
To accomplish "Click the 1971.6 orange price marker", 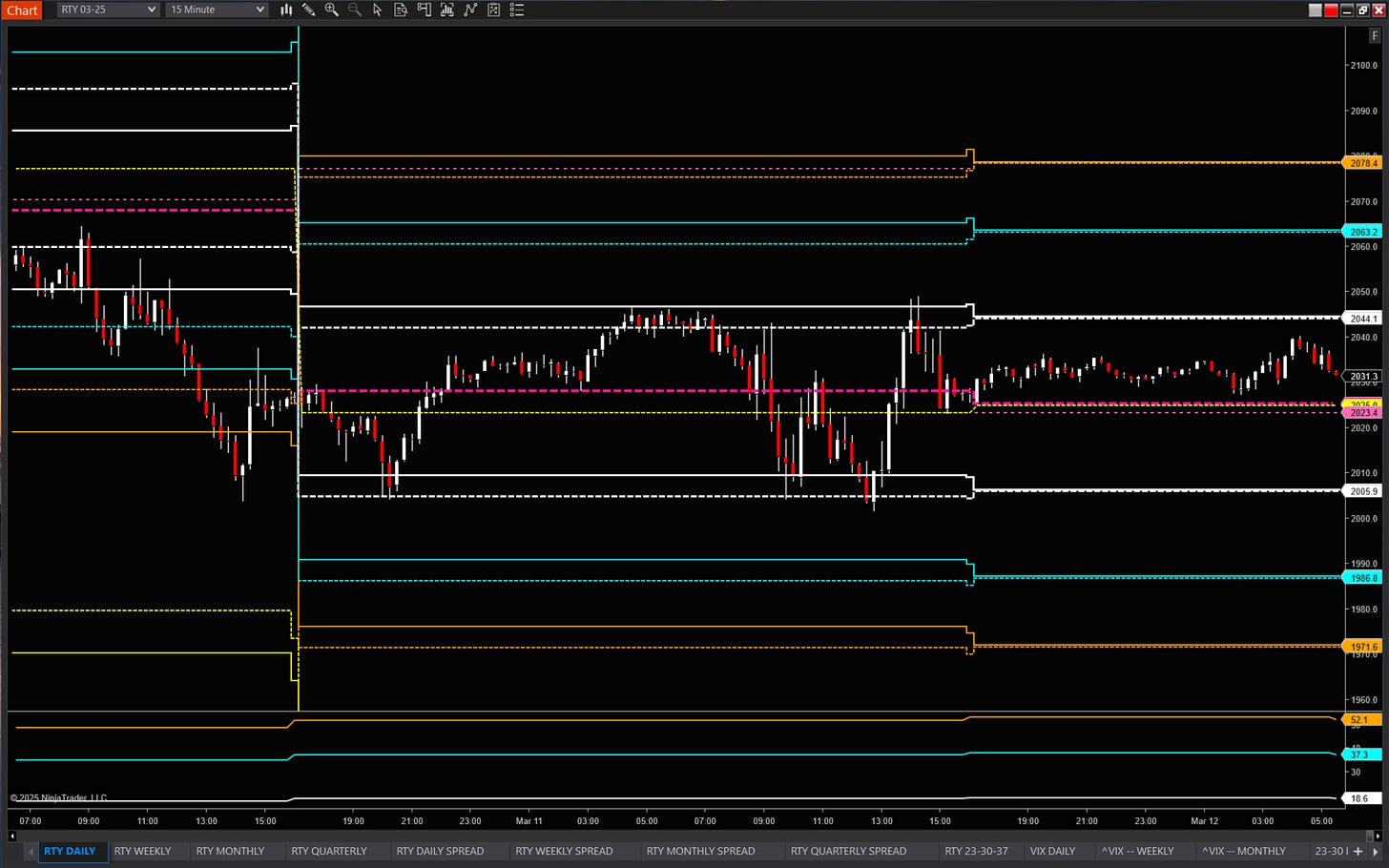I will (x=1362, y=647).
